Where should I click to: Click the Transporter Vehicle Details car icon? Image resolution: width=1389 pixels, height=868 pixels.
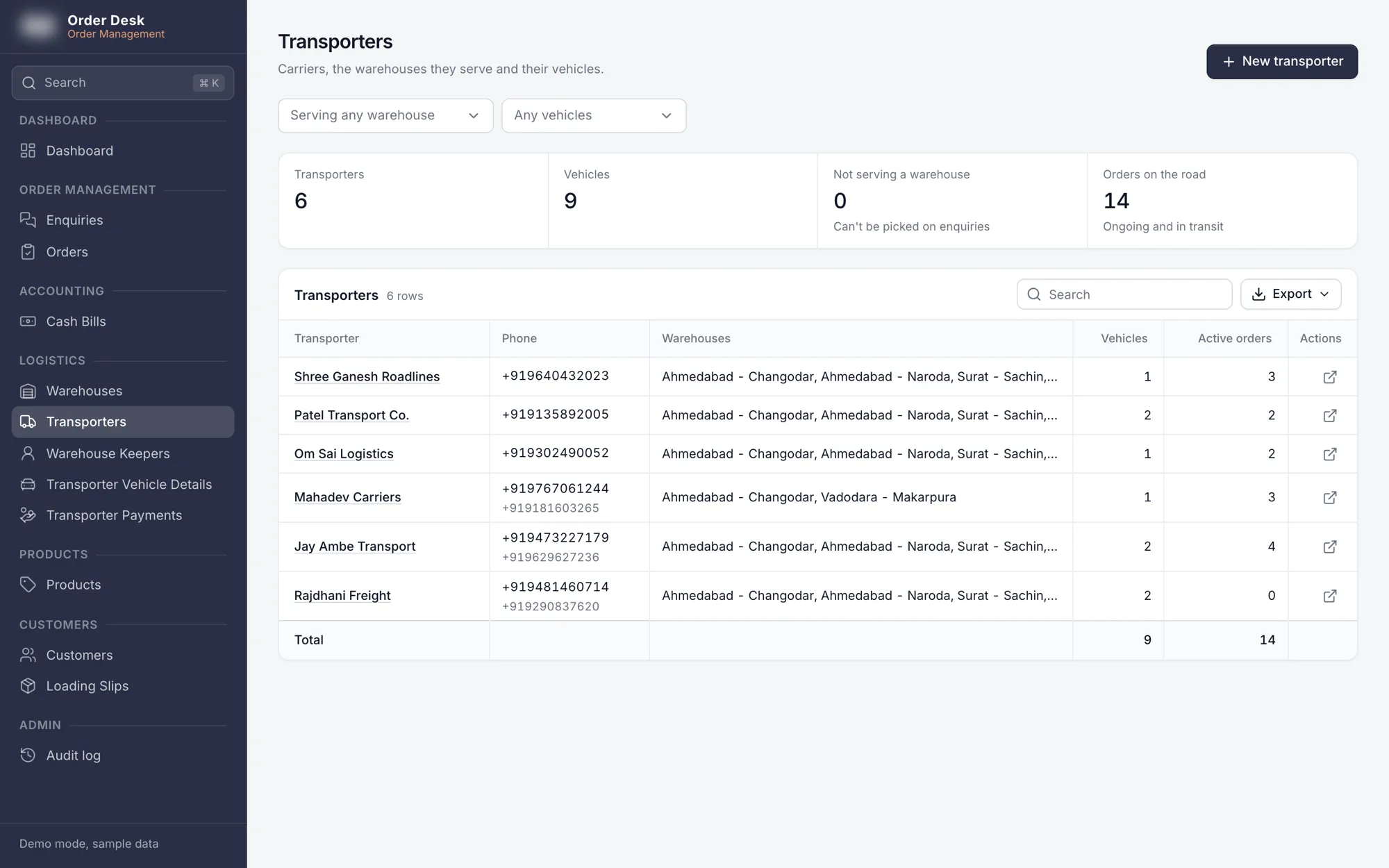tap(28, 485)
